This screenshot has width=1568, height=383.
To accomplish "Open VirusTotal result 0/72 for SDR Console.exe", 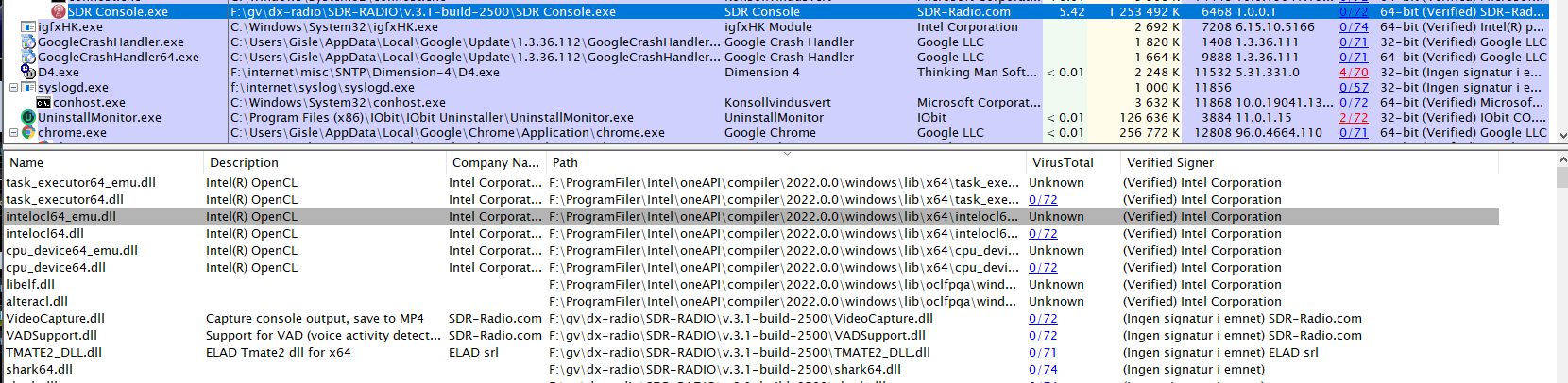I will click(x=1354, y=12).
